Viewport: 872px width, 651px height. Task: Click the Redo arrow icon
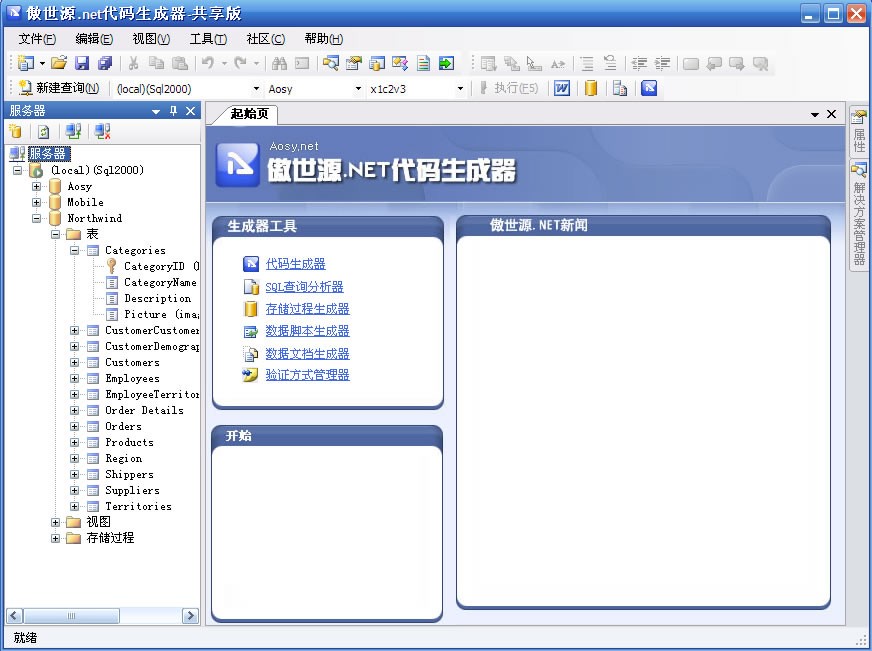click(240, 63)
